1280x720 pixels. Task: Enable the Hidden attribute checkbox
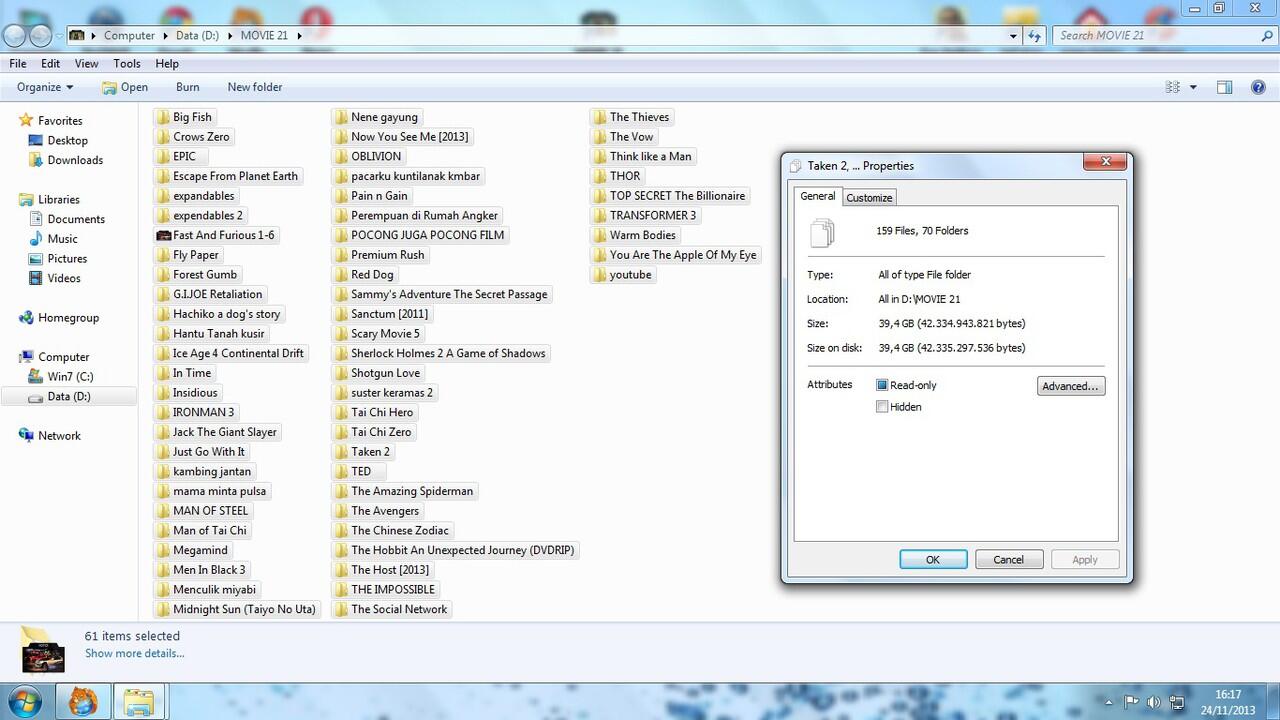[882, 407]
